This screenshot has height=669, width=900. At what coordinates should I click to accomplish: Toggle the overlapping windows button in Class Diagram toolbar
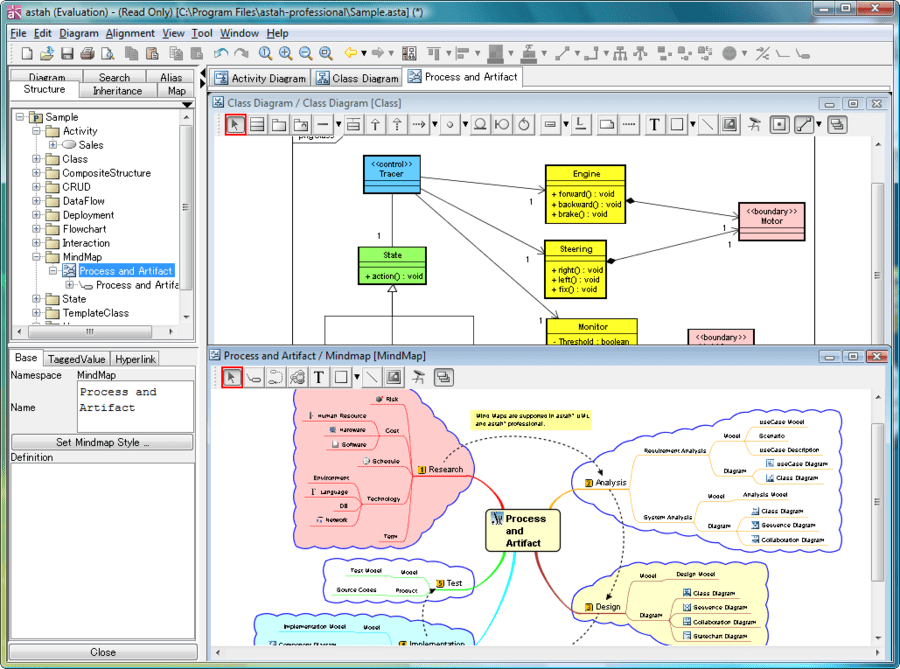point(837,125)
